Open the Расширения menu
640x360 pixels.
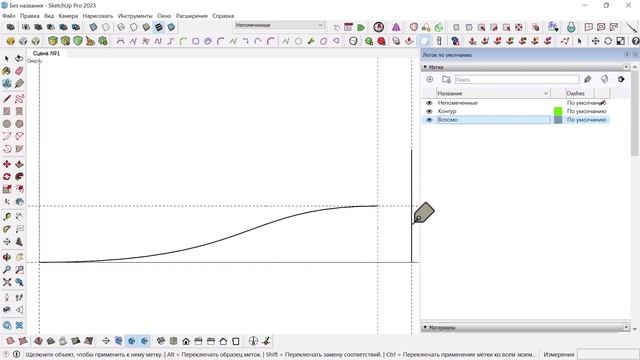[192, 16]
